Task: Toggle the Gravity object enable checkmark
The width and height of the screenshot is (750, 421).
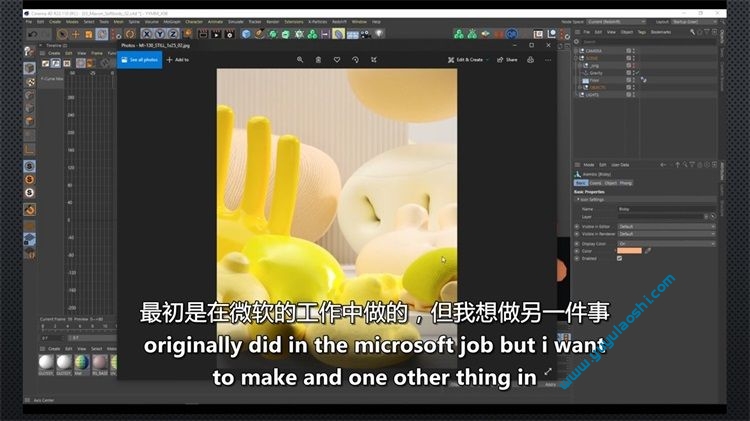Action: click(x=638, y=73)
